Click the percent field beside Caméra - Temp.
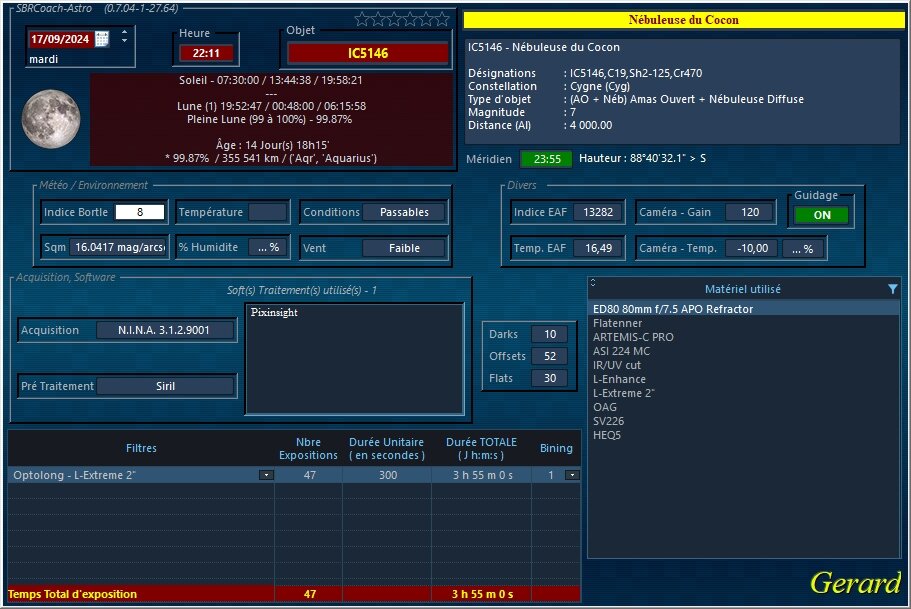The image size is (911, 609). pyautogui.click(x=804, y=249)
